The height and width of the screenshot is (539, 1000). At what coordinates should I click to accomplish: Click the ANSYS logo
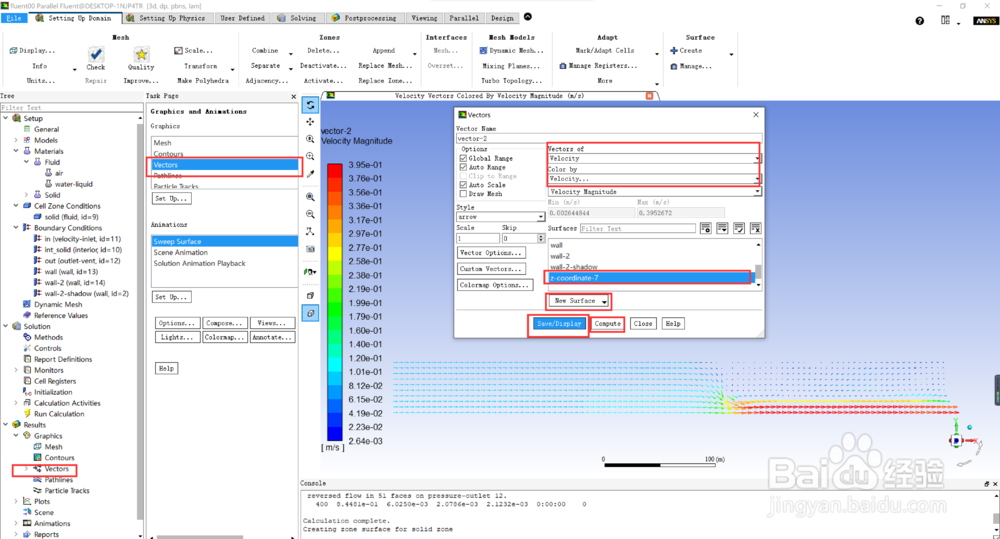tap(985, 20)
